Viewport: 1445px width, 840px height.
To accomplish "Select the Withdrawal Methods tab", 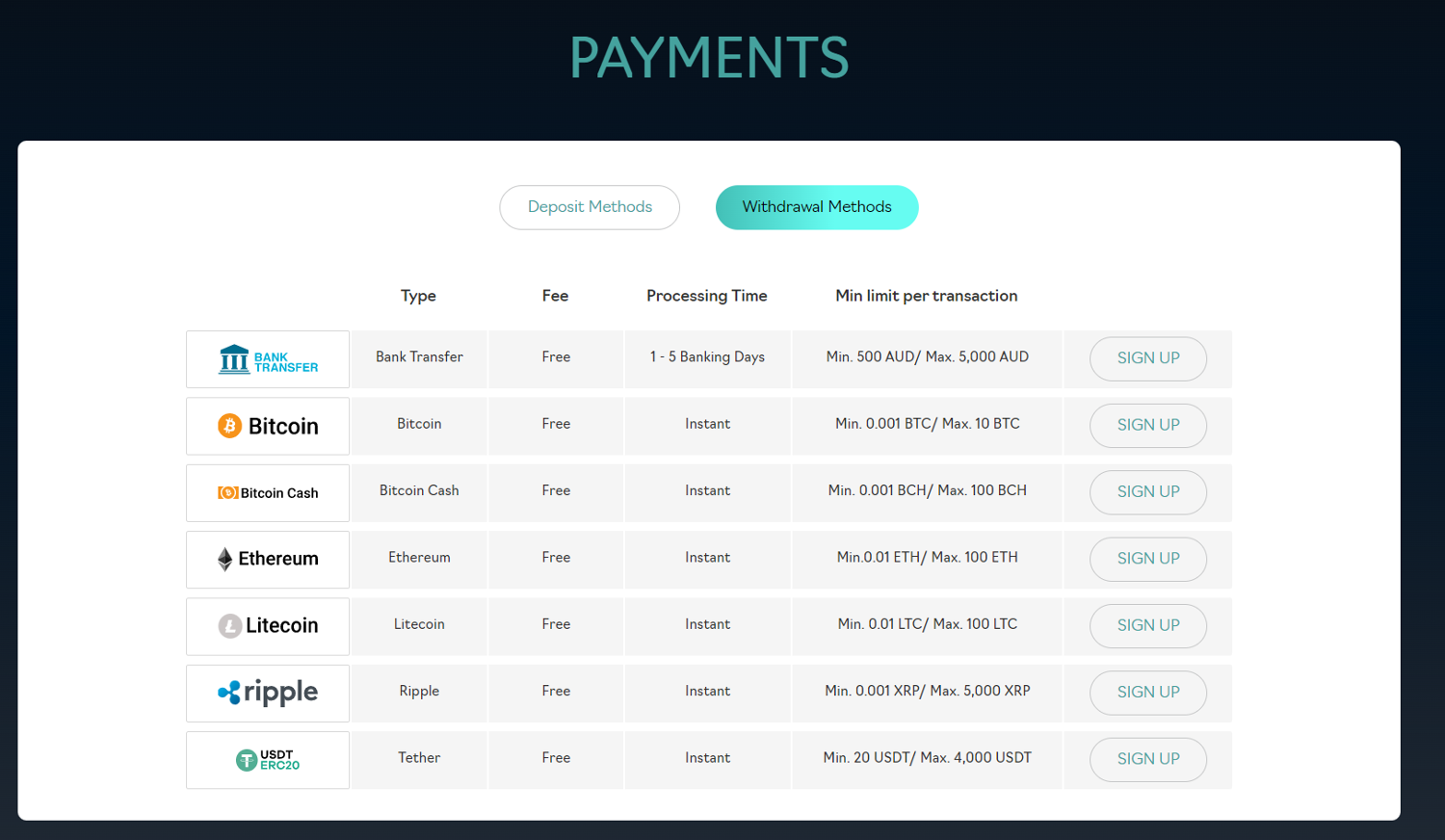I will coord(816,207).
